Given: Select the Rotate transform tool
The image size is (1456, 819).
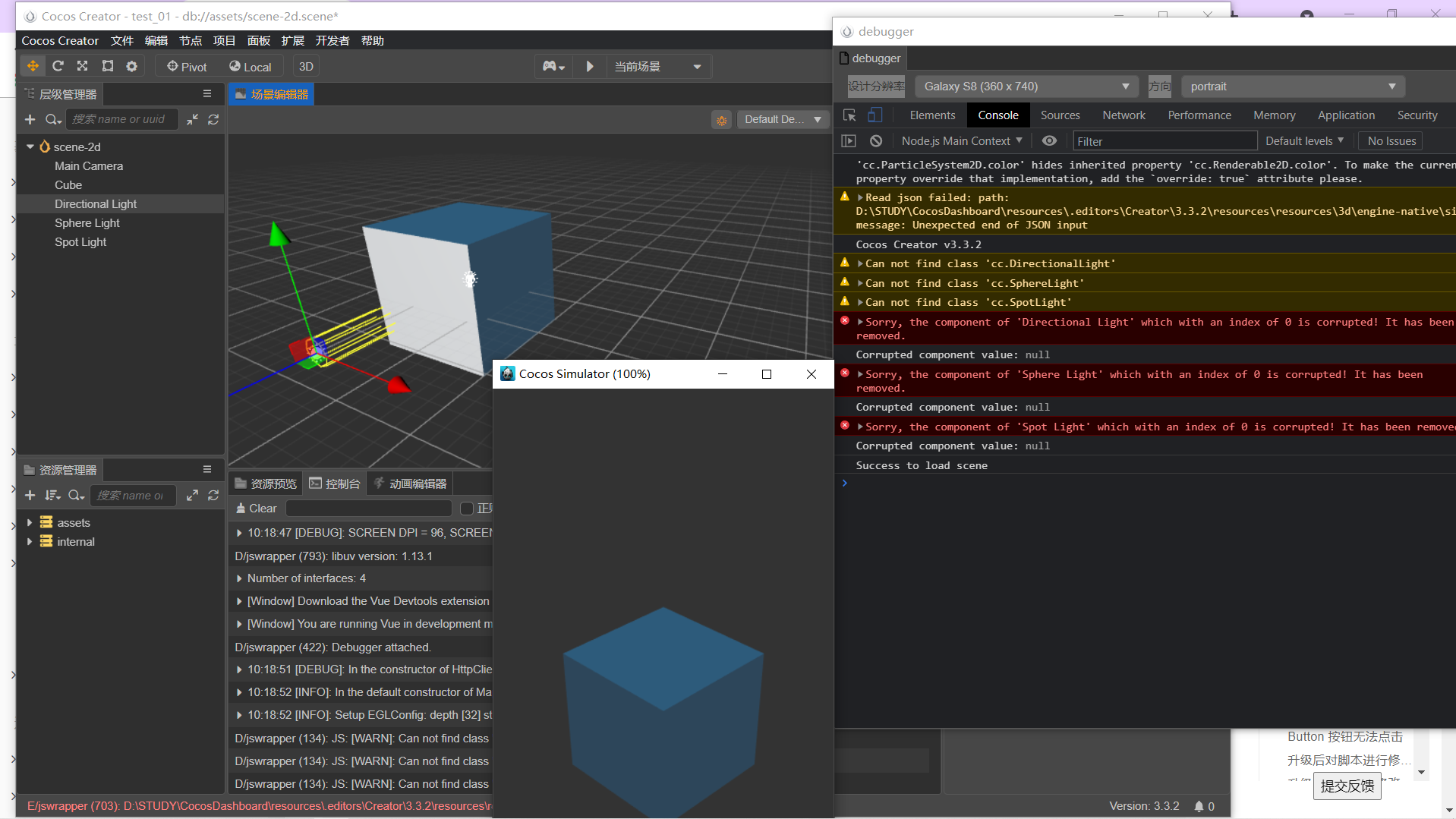Looking at the screenshot, I should [x=58, y=66].
